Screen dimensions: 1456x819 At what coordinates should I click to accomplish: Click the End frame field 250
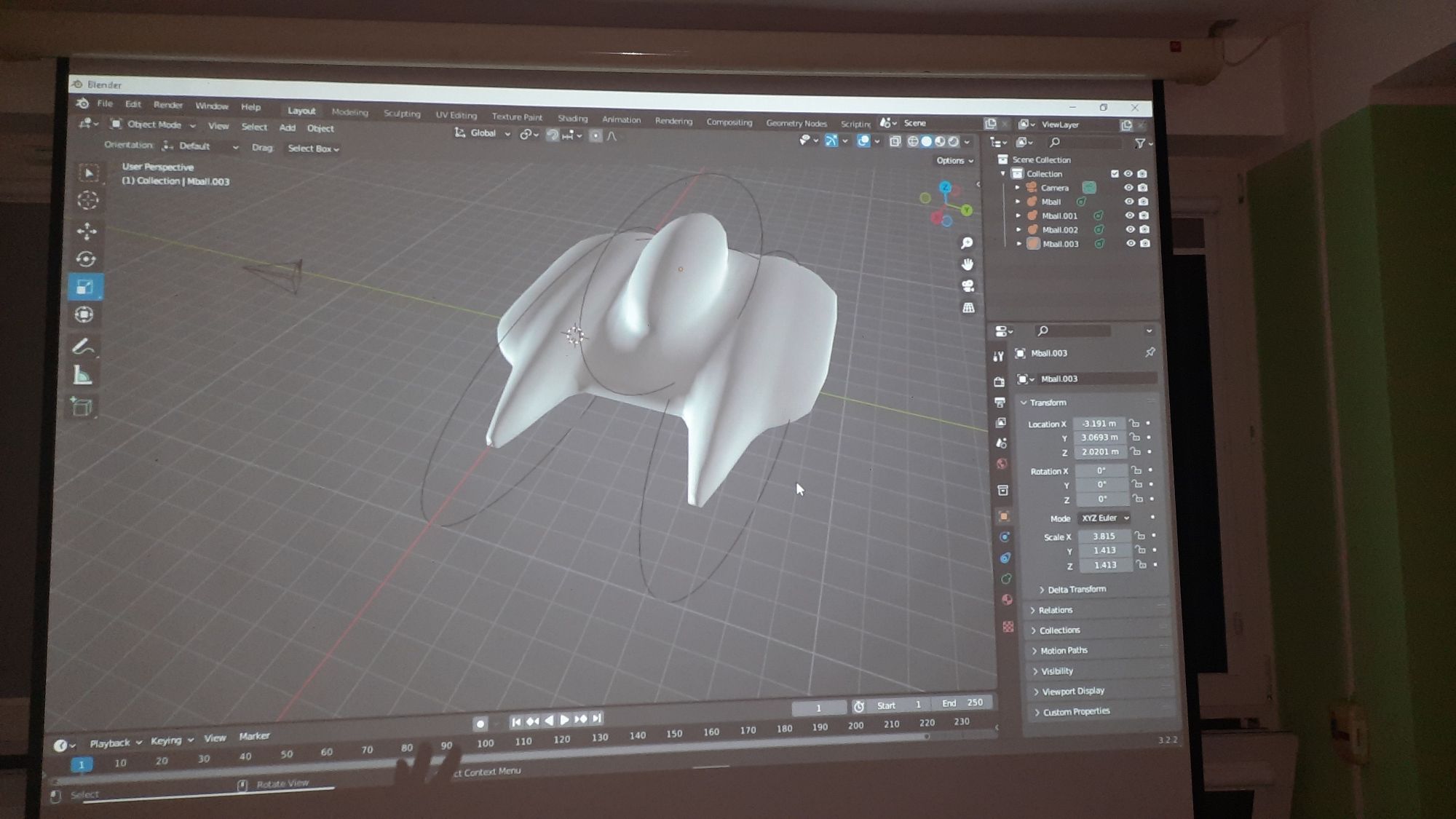963,703
